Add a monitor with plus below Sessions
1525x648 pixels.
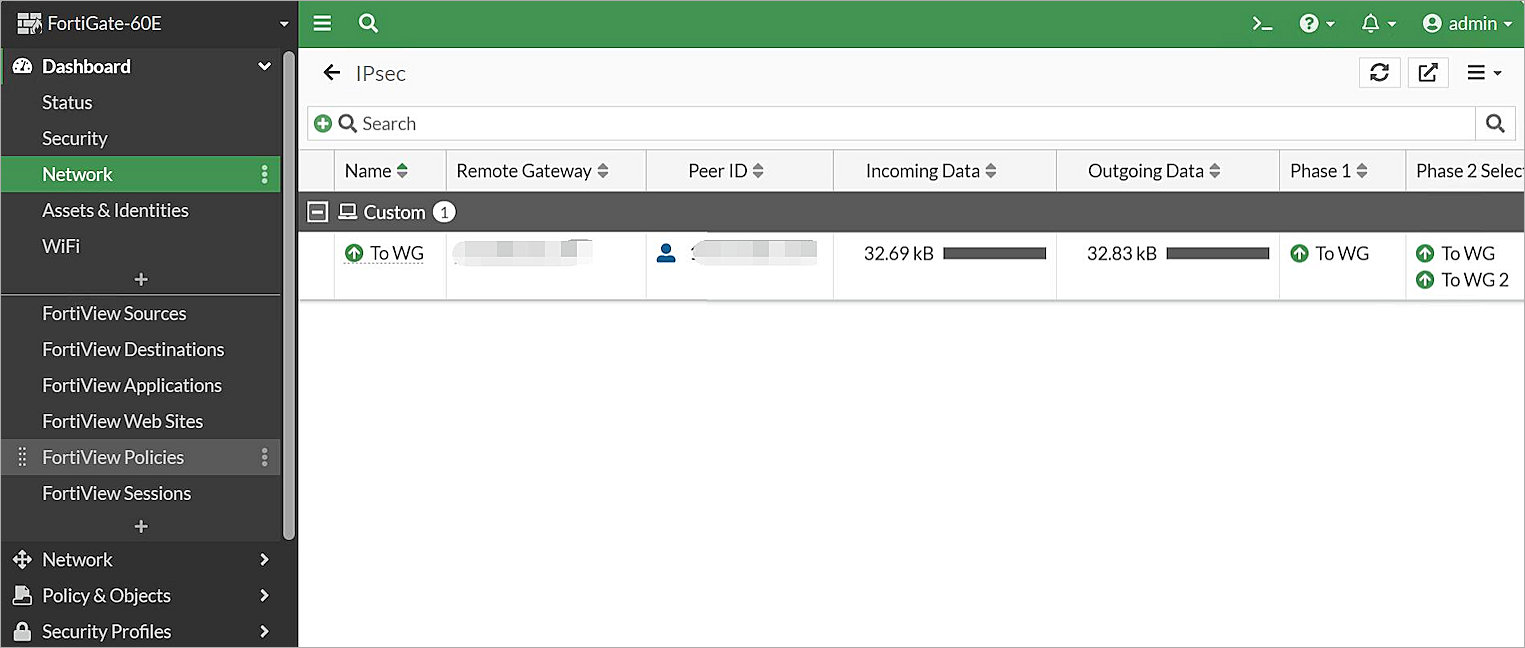pyautogui.click(x=141, y=526)
